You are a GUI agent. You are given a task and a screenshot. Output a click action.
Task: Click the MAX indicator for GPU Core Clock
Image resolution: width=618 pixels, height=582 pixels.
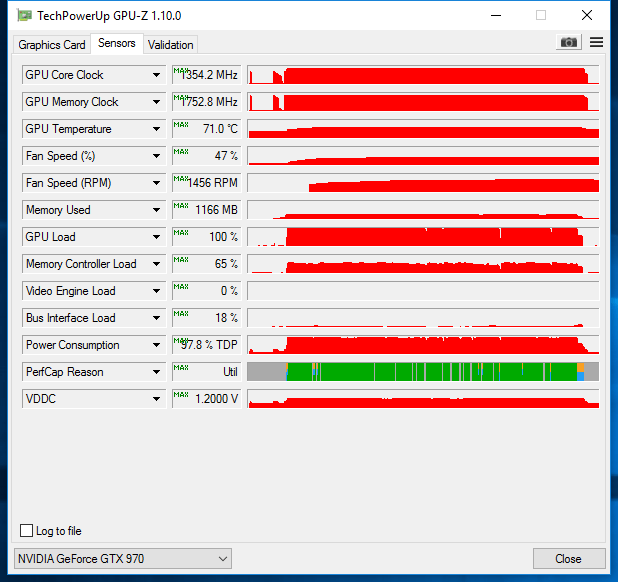pyautogui.click(x=181, y=70)
